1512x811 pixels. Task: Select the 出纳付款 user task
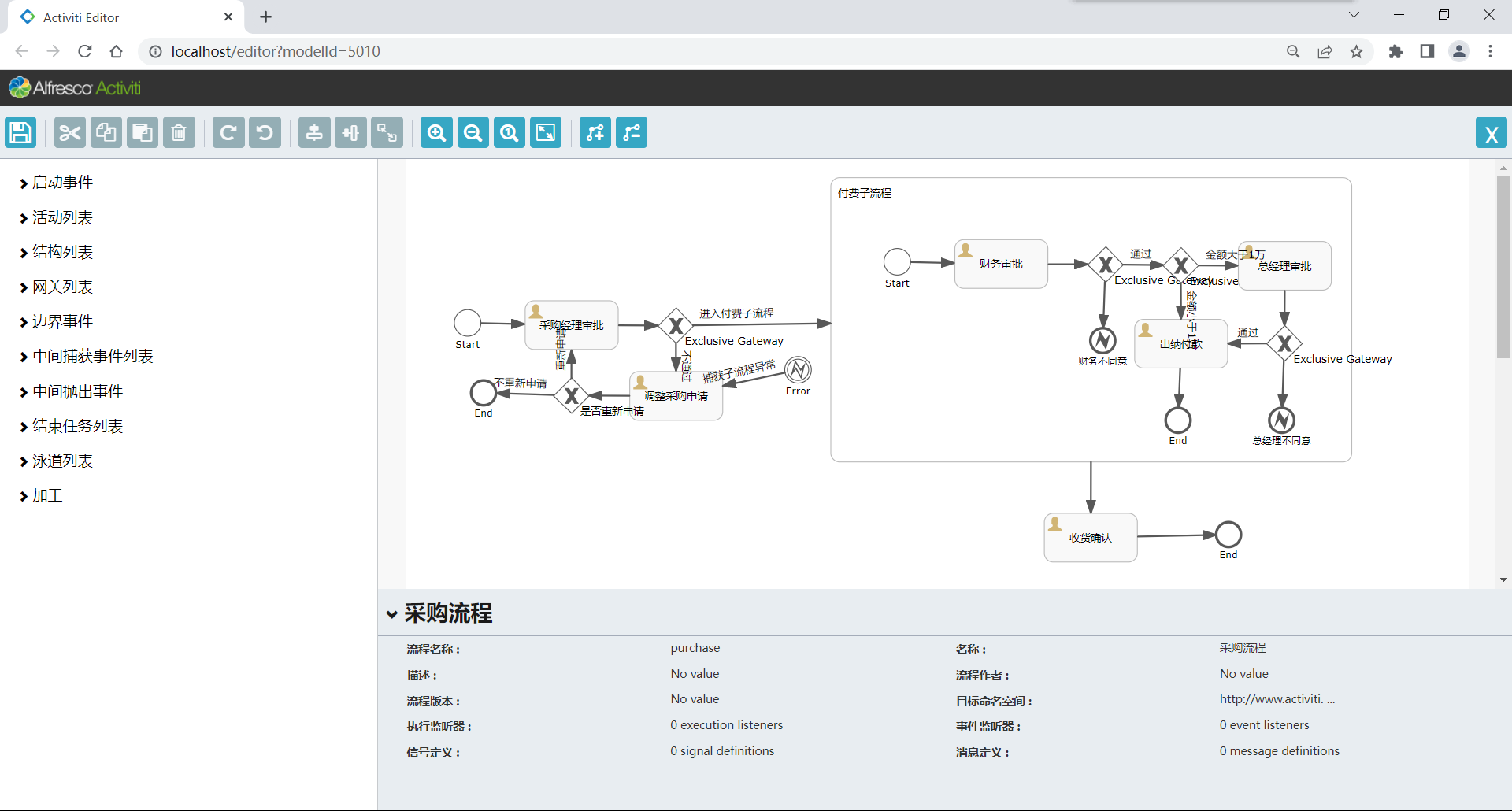[x=1181, y=344]
